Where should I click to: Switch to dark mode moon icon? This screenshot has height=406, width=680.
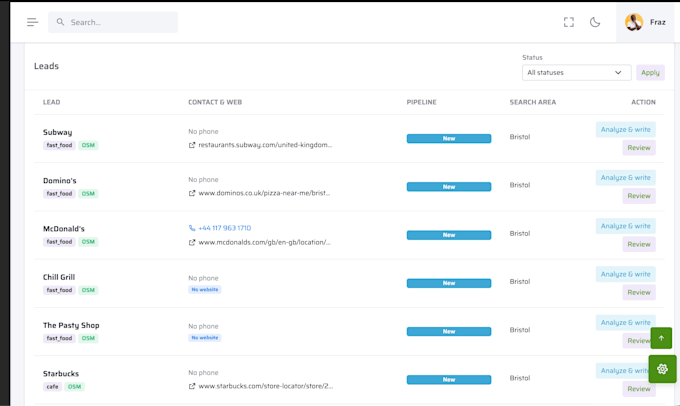coord(595,22)
